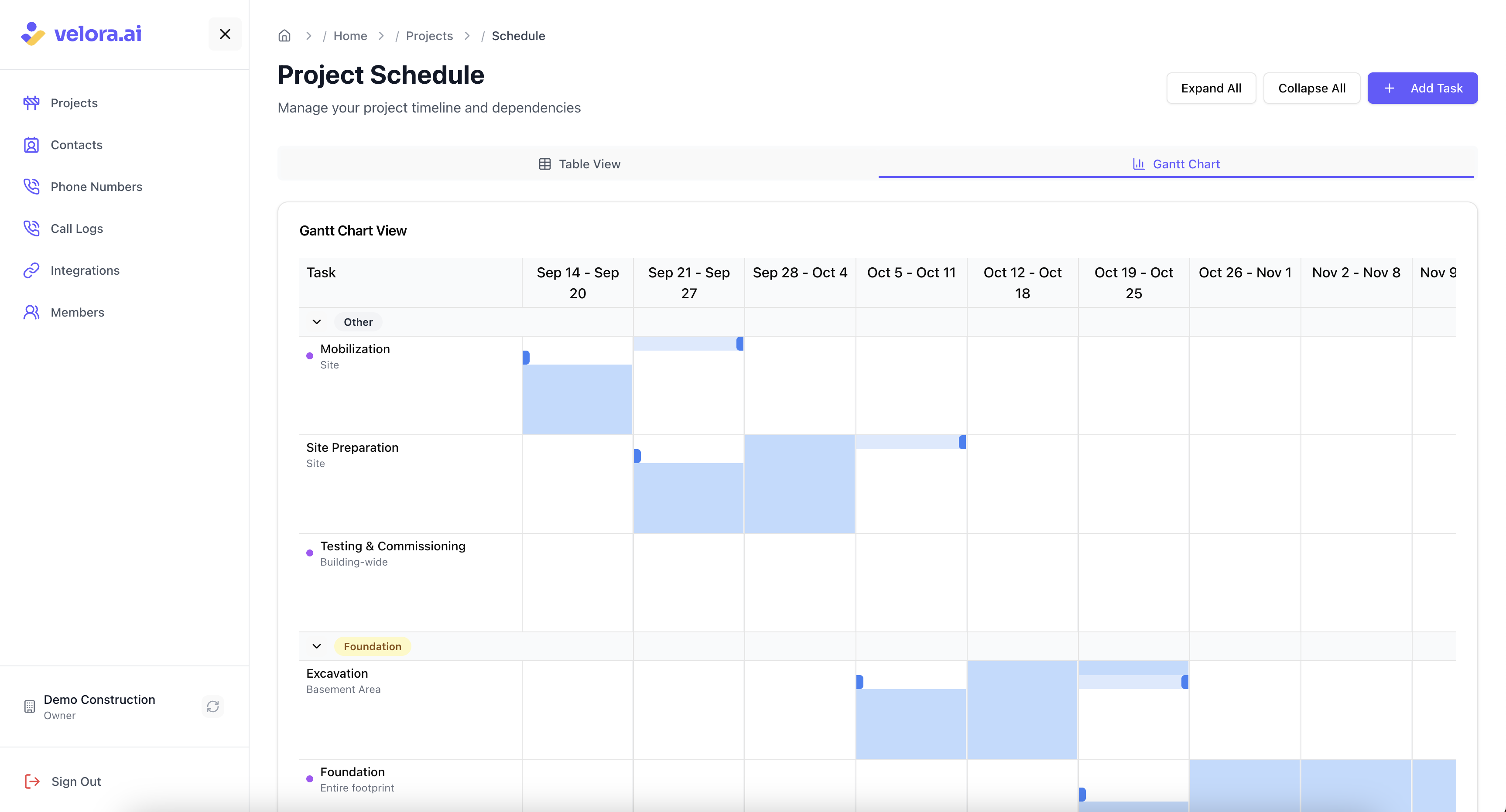Click the Phone Numbers handset icon
1506x812 pixels.
point(31,187)
